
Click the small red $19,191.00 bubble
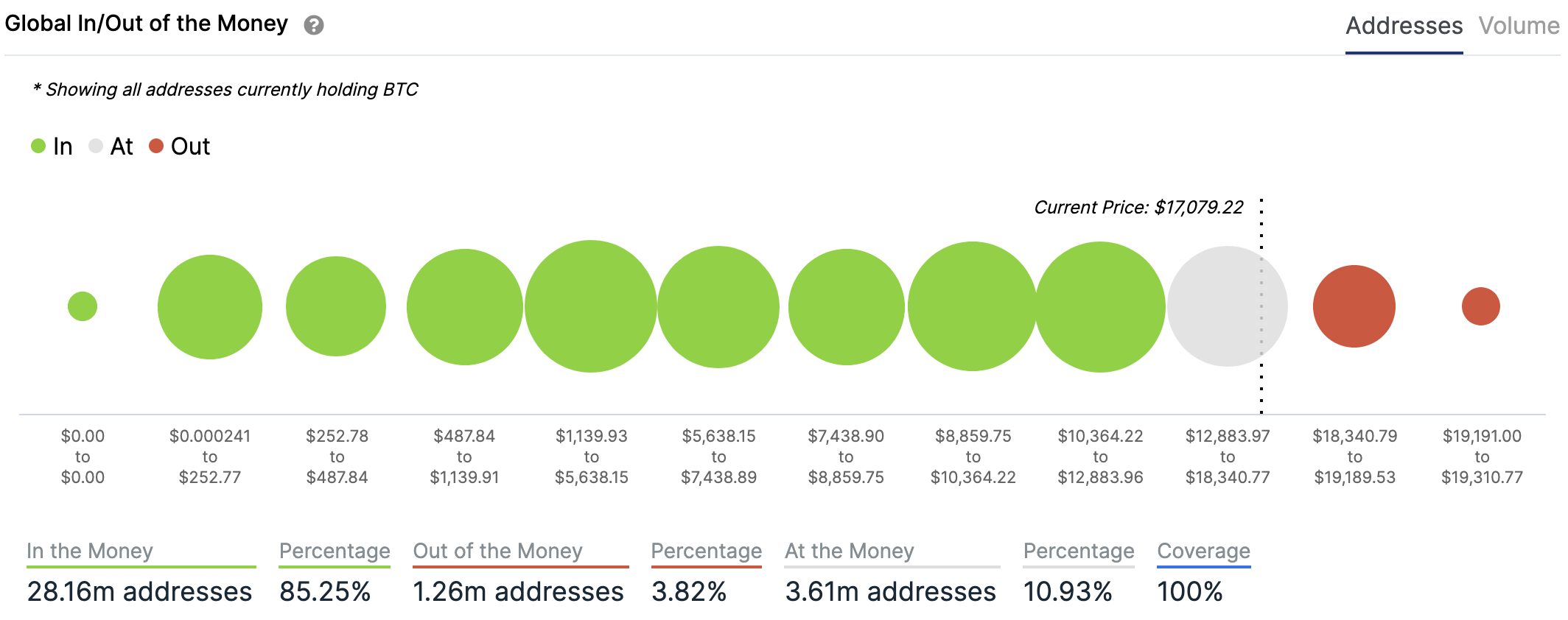(1480, 306)
